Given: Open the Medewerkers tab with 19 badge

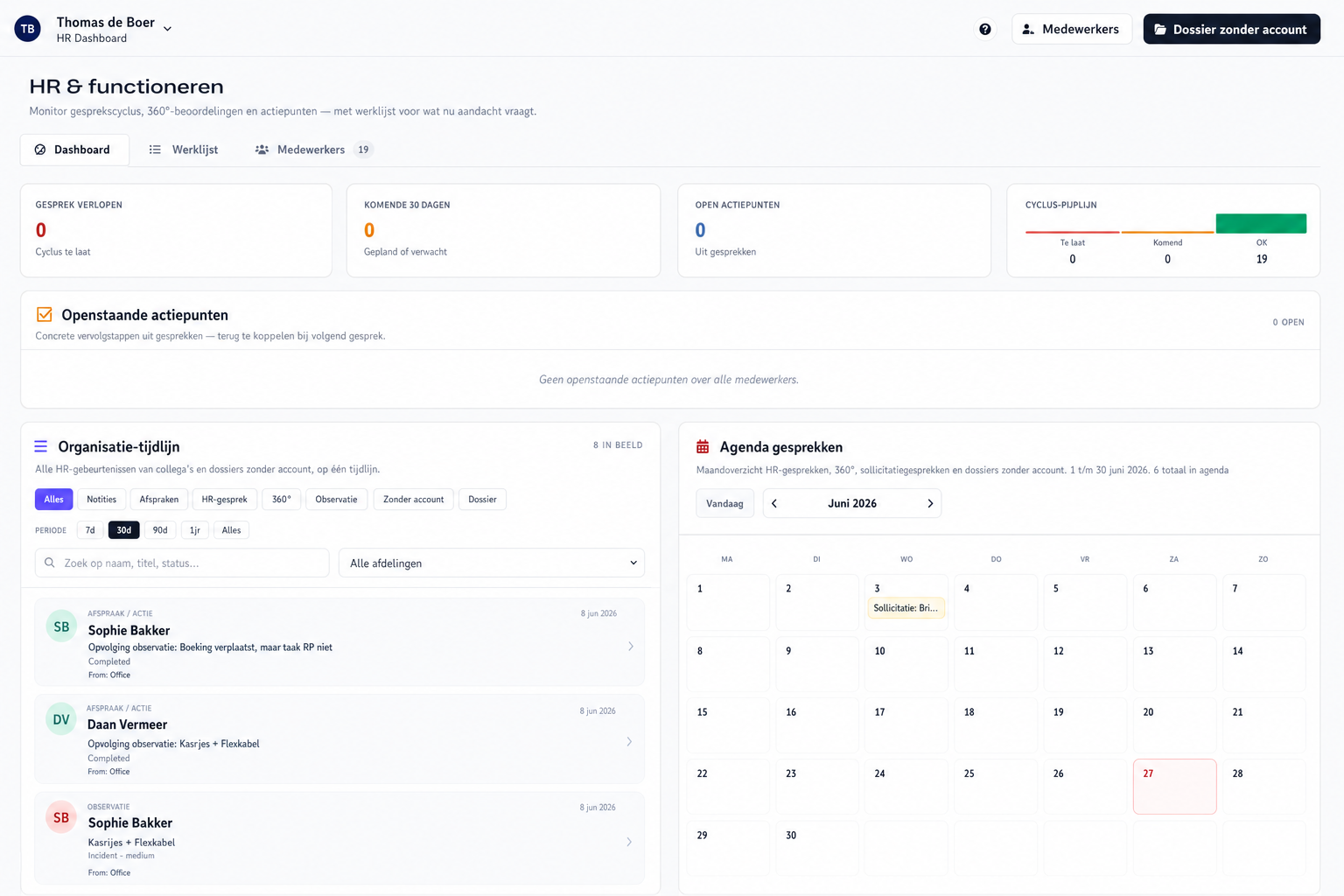Looking at the screenshot, I should pos(314,150).
